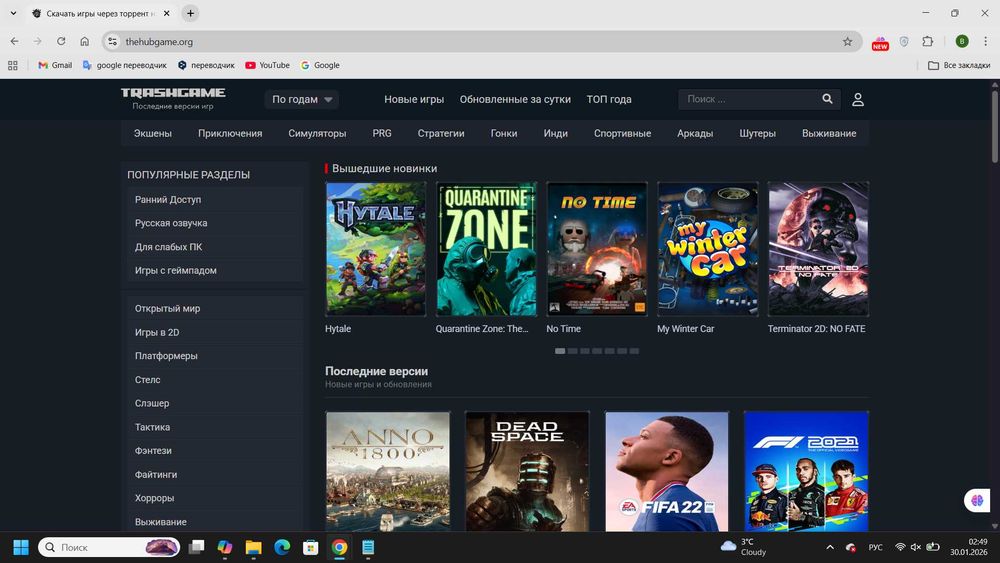Open browser home page icon

click(x=84, y=41)
